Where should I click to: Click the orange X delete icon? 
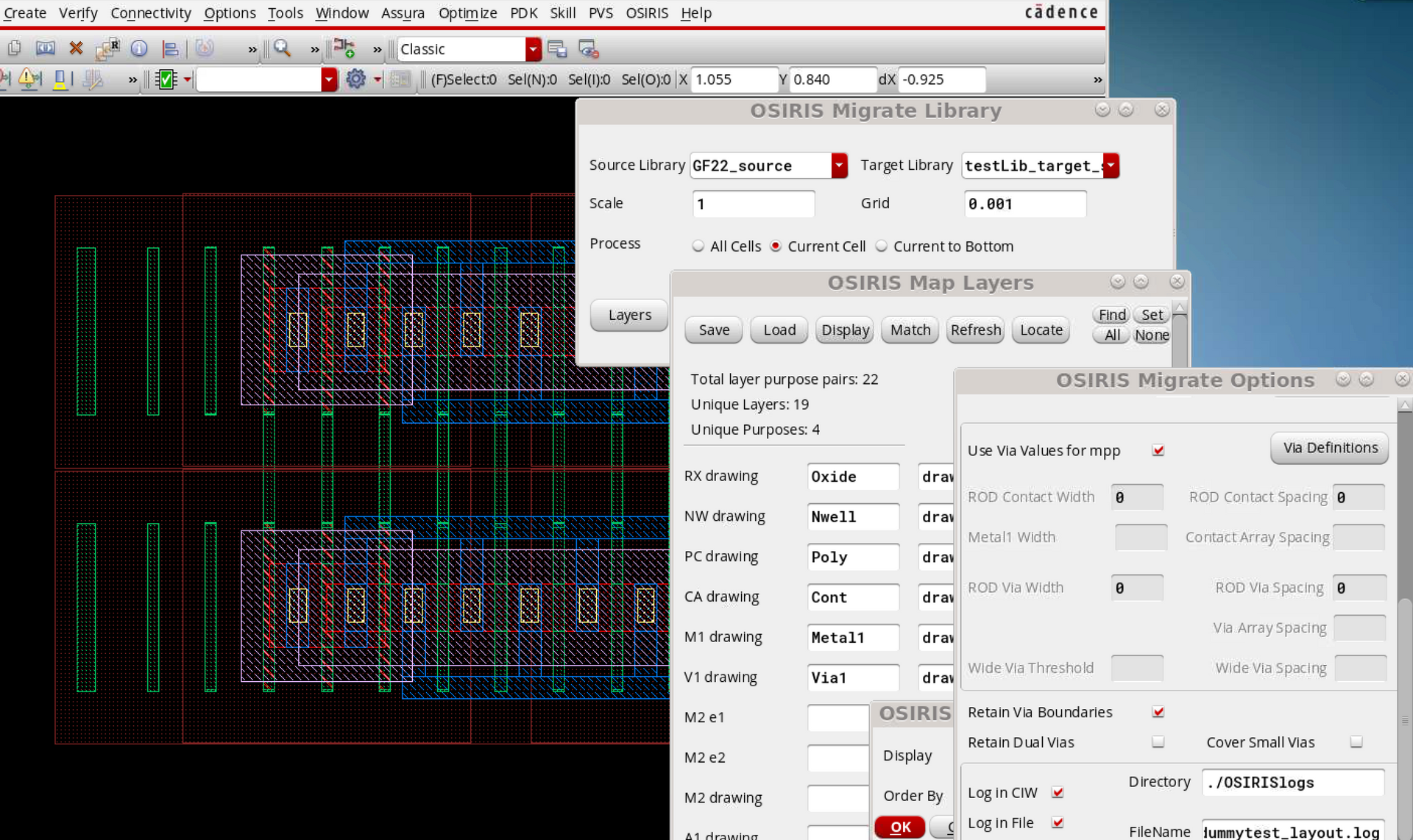[76, 49]
